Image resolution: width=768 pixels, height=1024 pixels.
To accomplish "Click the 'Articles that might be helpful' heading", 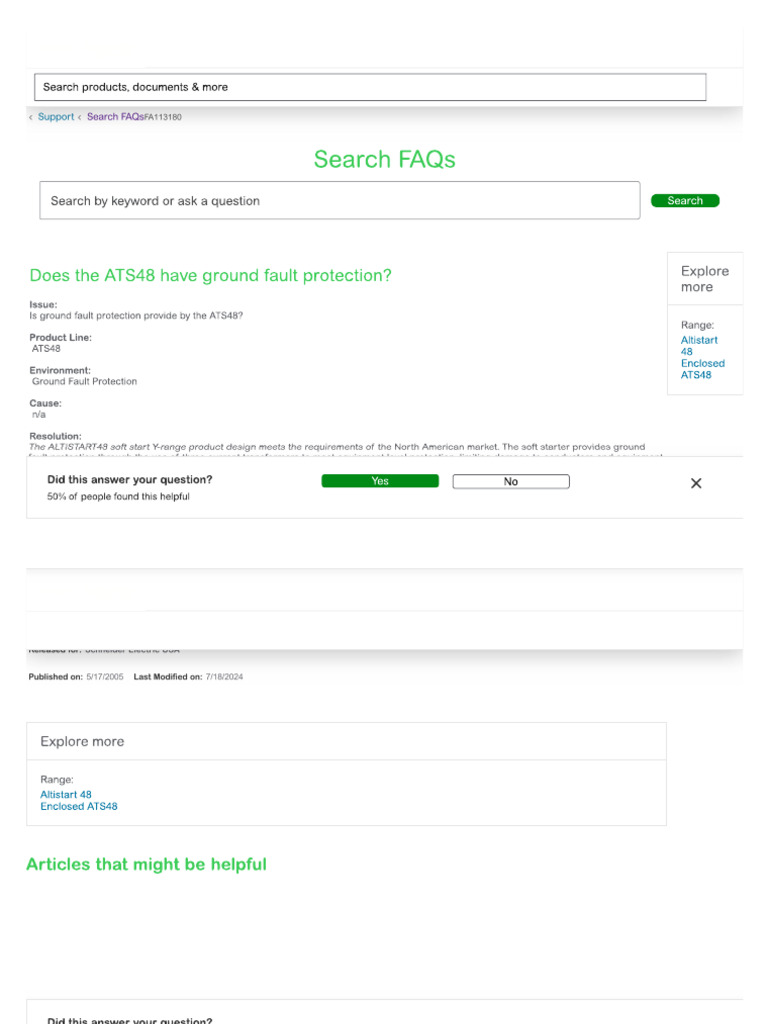I will point(146,864).
